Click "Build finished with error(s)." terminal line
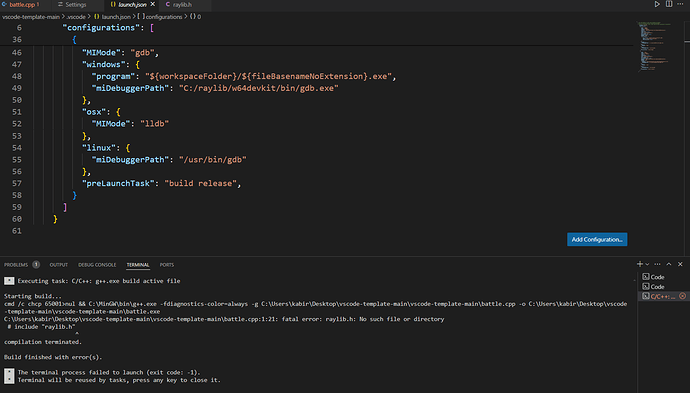The height and width of the screenshot is (393, 690). pyautogui.click(x=53, y=357)
